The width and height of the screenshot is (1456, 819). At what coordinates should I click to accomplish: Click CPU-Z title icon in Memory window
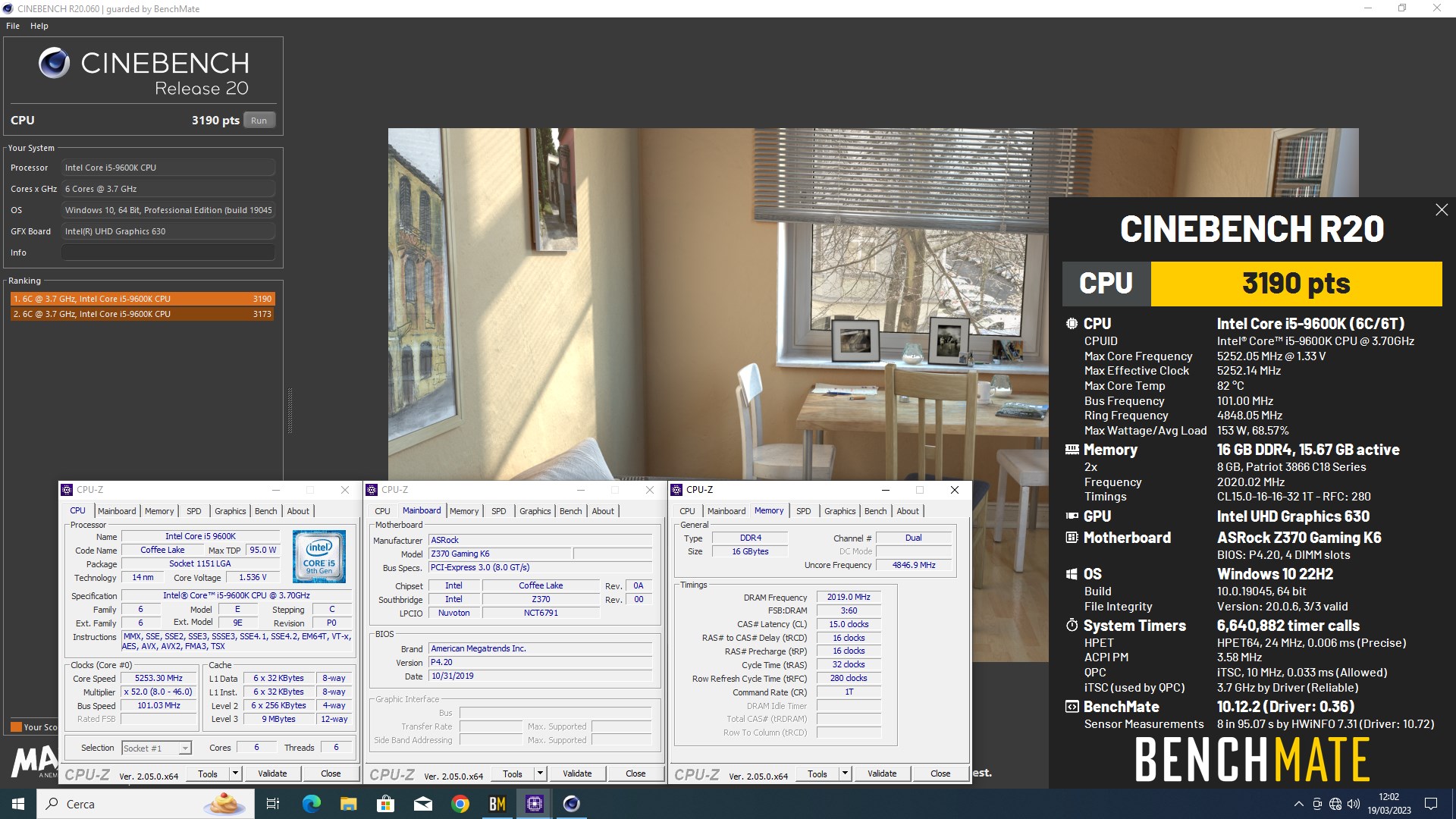coord(676,490)
